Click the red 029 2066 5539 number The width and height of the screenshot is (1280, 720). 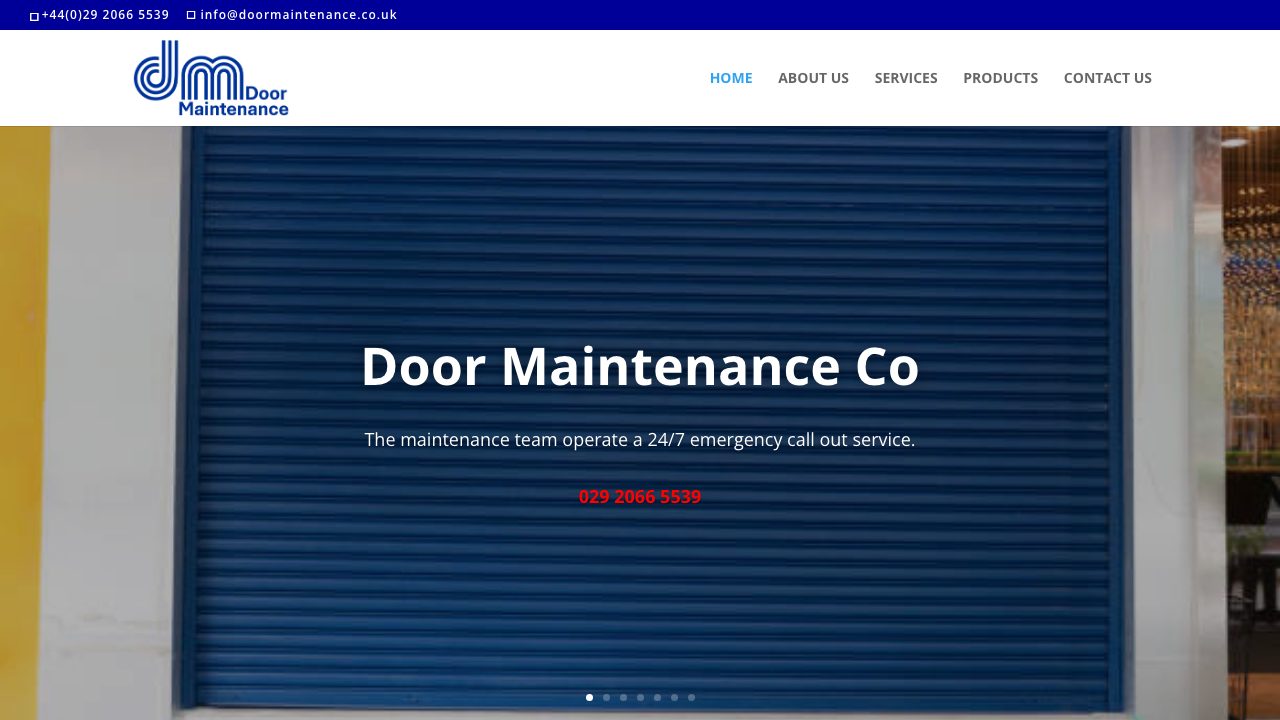click(640, 497)
